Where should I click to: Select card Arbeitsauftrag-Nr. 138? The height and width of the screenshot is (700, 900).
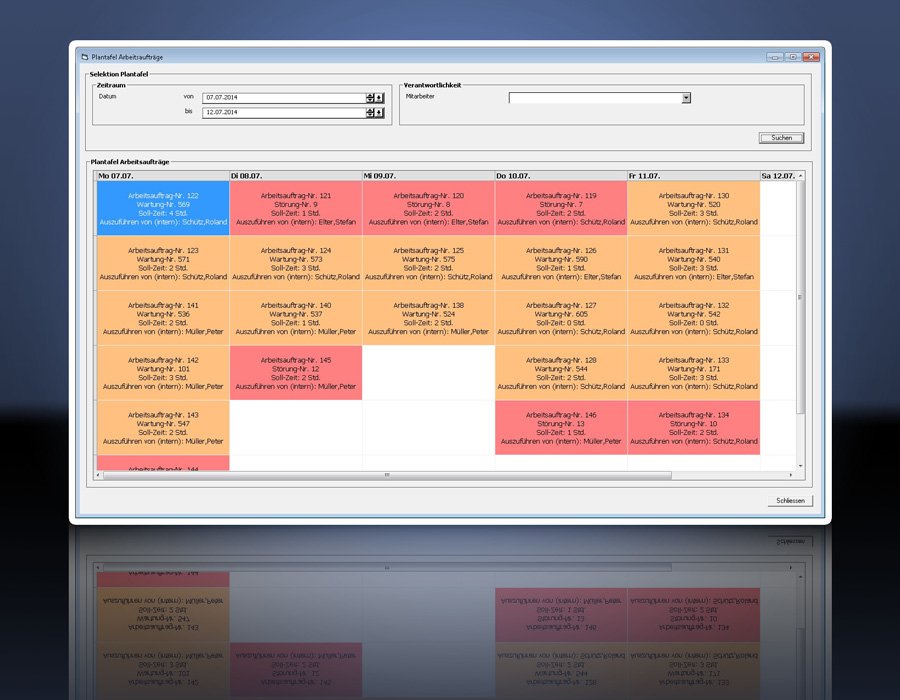(428, 318)
